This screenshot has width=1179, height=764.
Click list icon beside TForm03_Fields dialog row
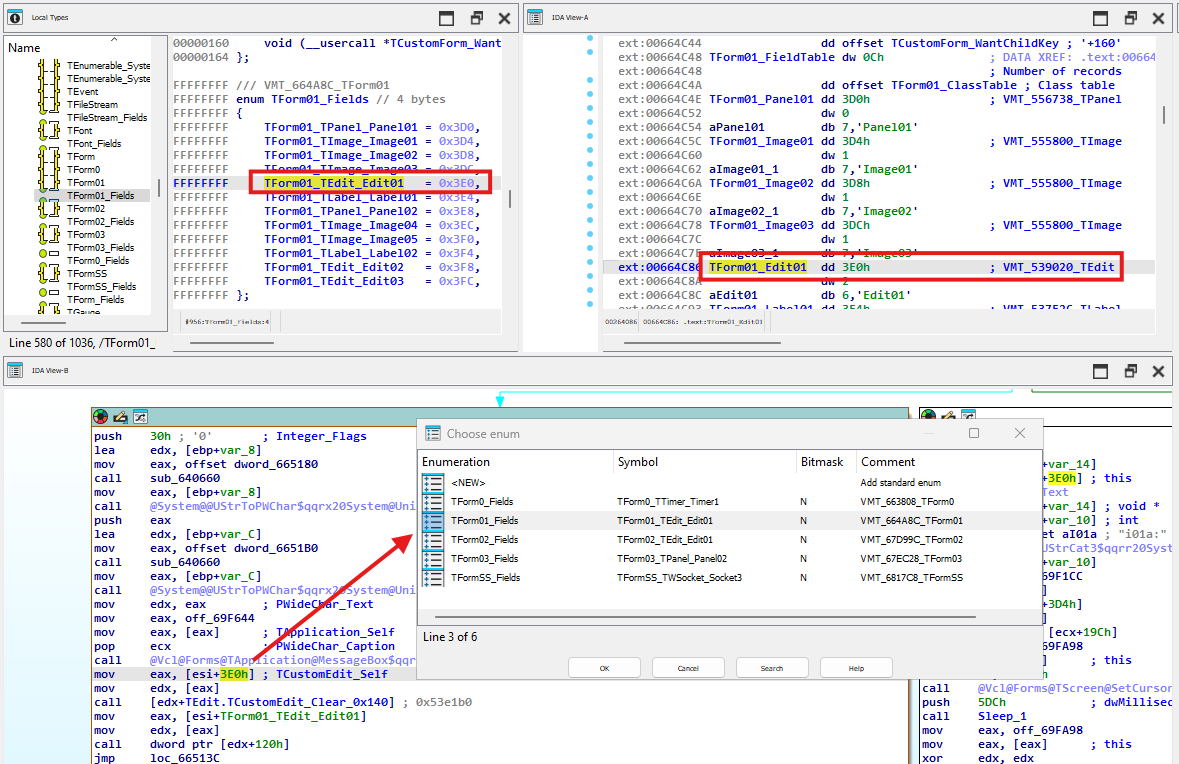pyautogui.click(x=433, y=559)
